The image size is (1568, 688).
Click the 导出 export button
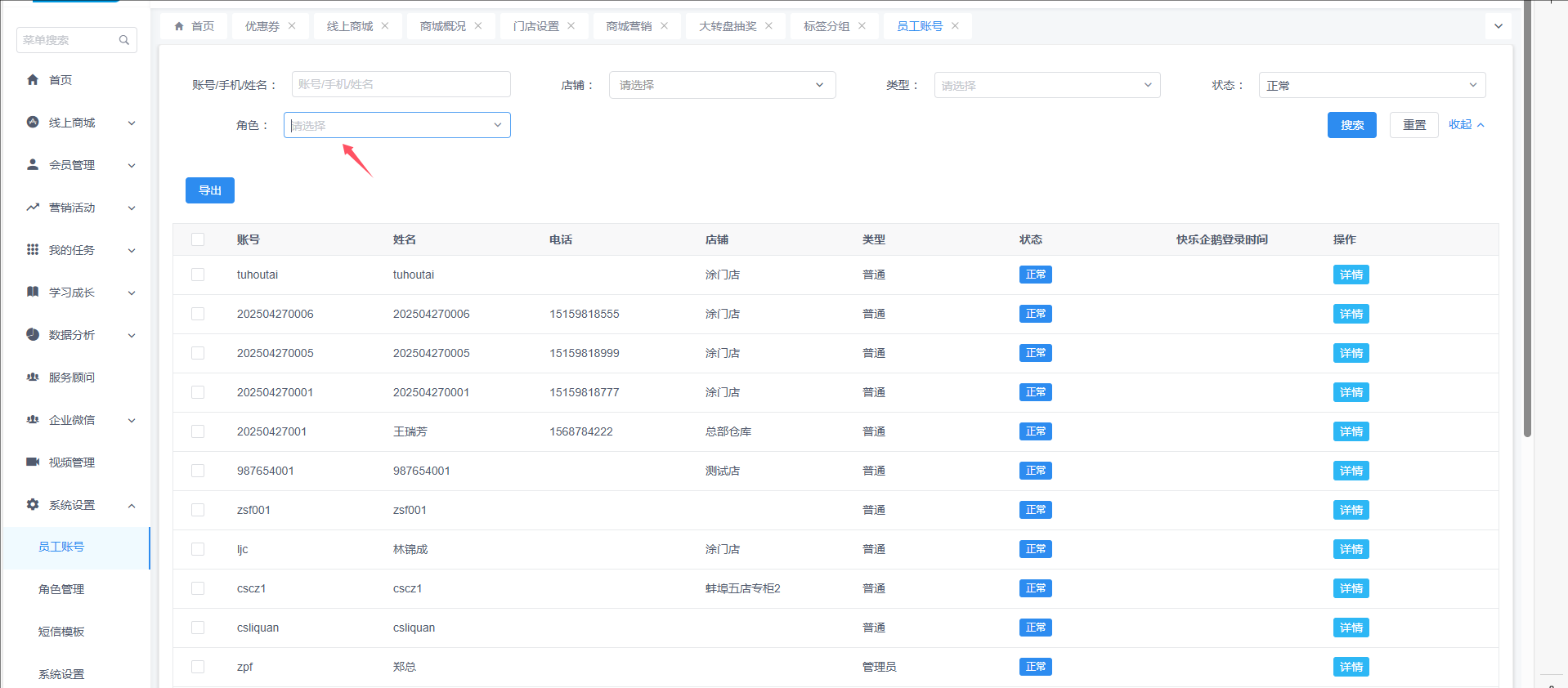[x=210, y=190]
